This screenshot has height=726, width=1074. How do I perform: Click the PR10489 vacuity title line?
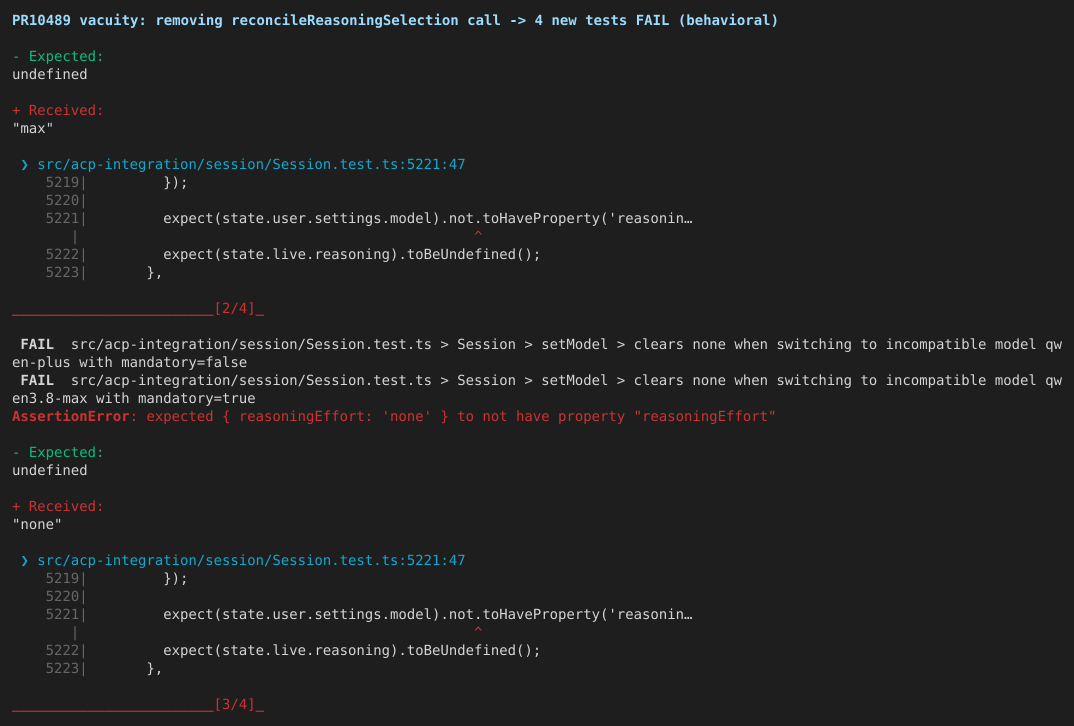pyautogui.click(x=395, y=21)
